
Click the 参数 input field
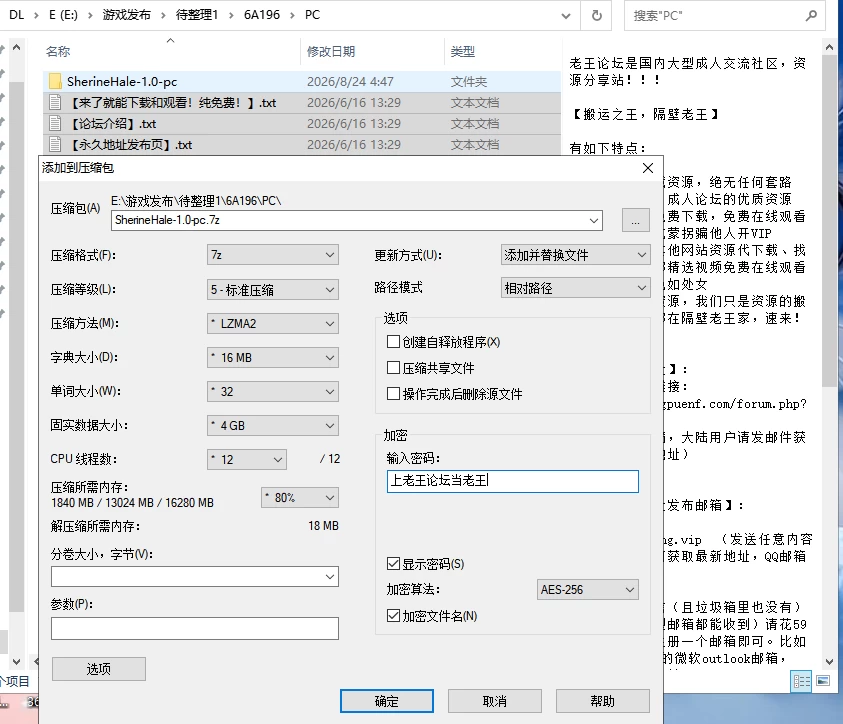point(195,628)
